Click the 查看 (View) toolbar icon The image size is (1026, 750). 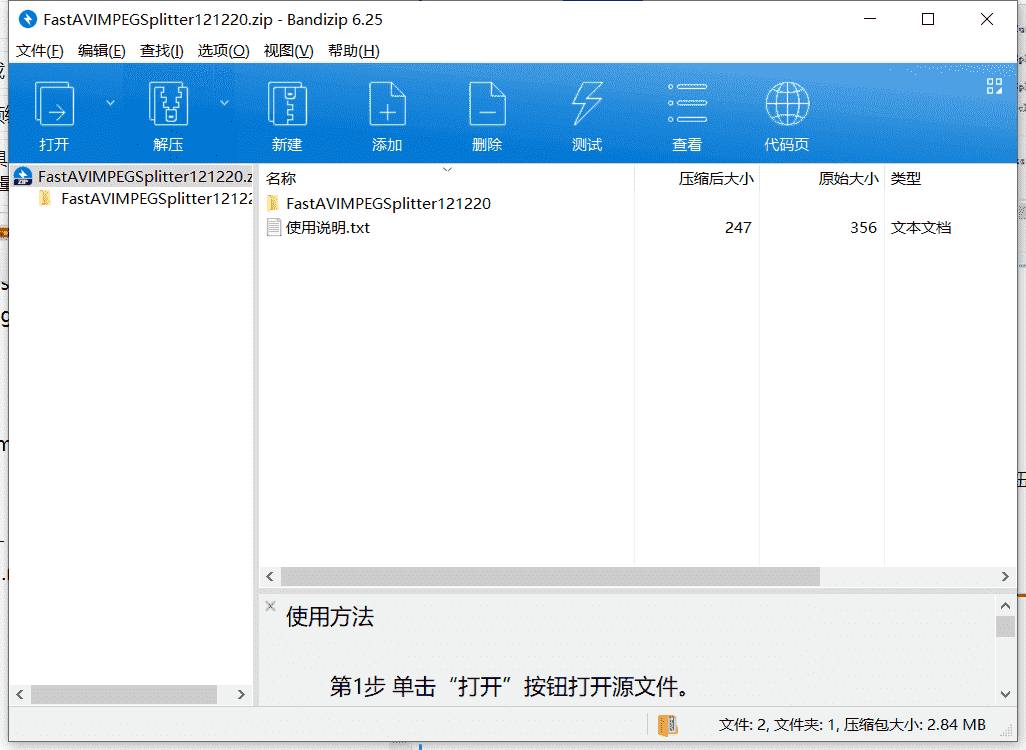(687, 103)
